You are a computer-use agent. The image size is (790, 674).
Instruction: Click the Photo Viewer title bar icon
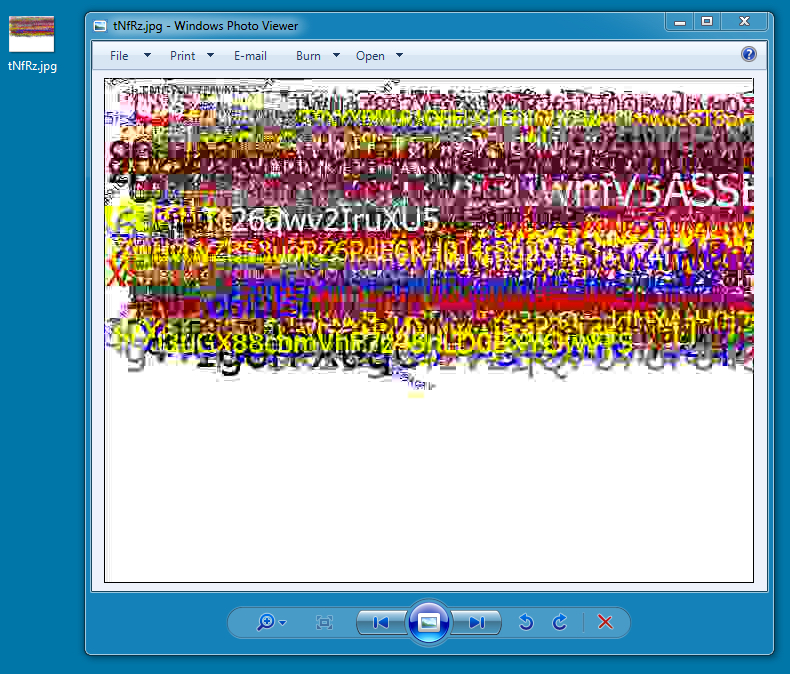point(100,26)
